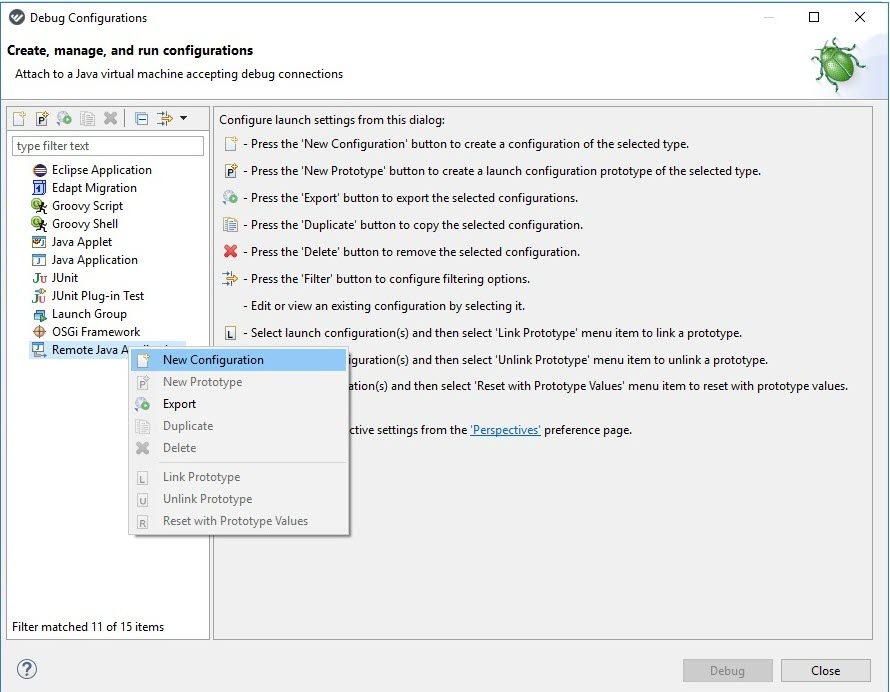Click the OSGi Framework icon
Screen dimensions: 890x692
[40, 332]
